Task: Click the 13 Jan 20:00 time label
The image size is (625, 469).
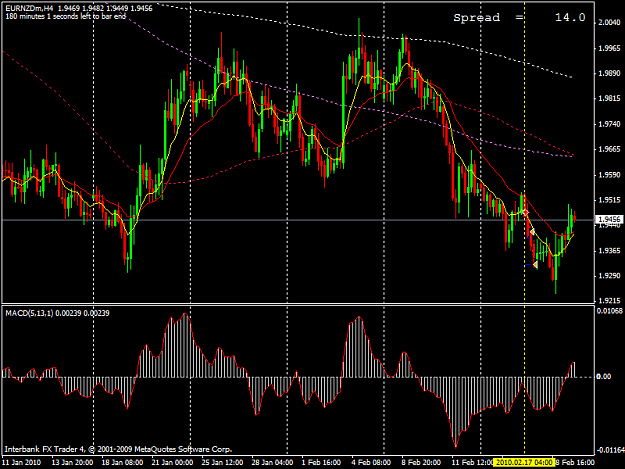Action: [x=72, y=462]
